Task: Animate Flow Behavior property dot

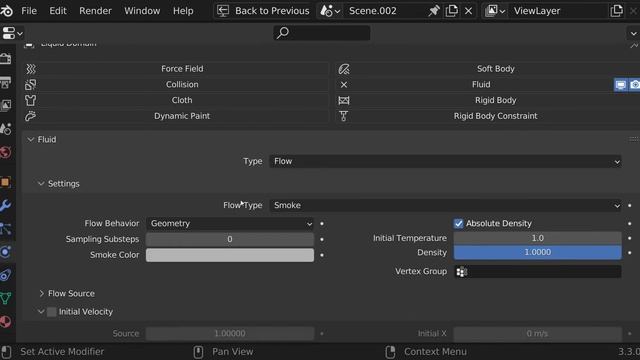Action: tap(322, 223)
